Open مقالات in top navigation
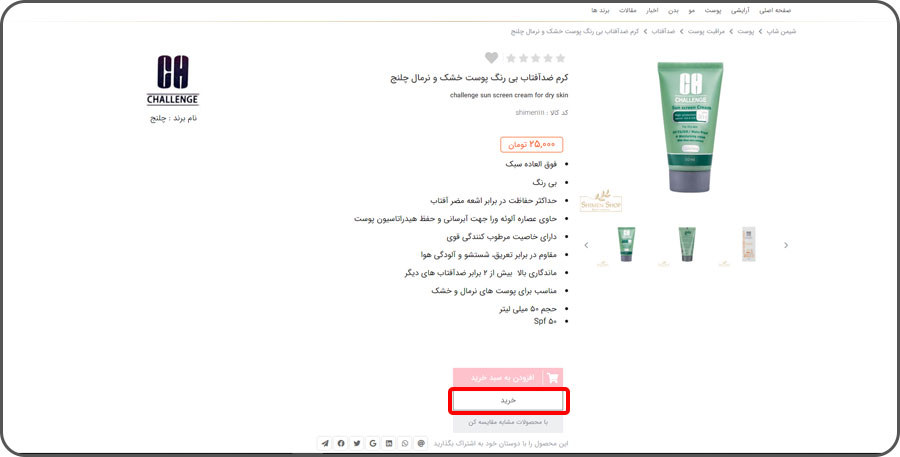This screenshot has height=457, width=900. click(627, 10)
